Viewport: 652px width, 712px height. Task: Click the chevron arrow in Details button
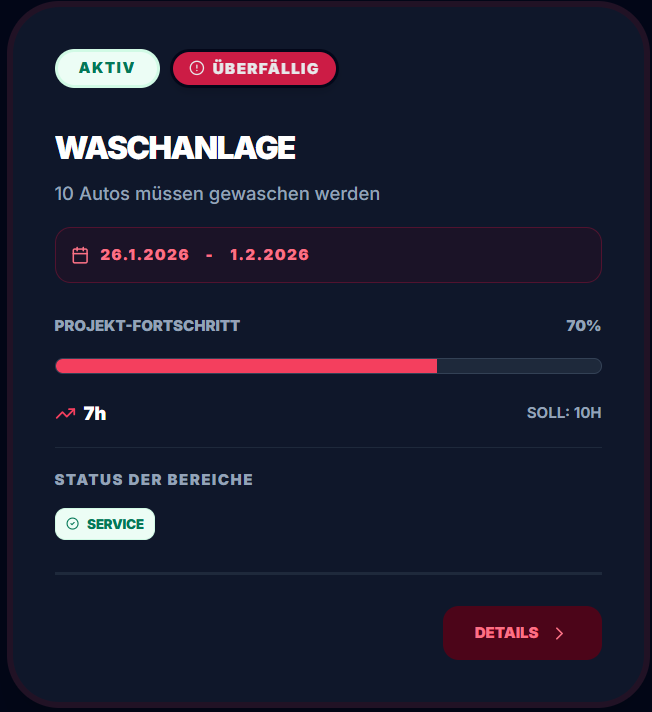(559, 633)
